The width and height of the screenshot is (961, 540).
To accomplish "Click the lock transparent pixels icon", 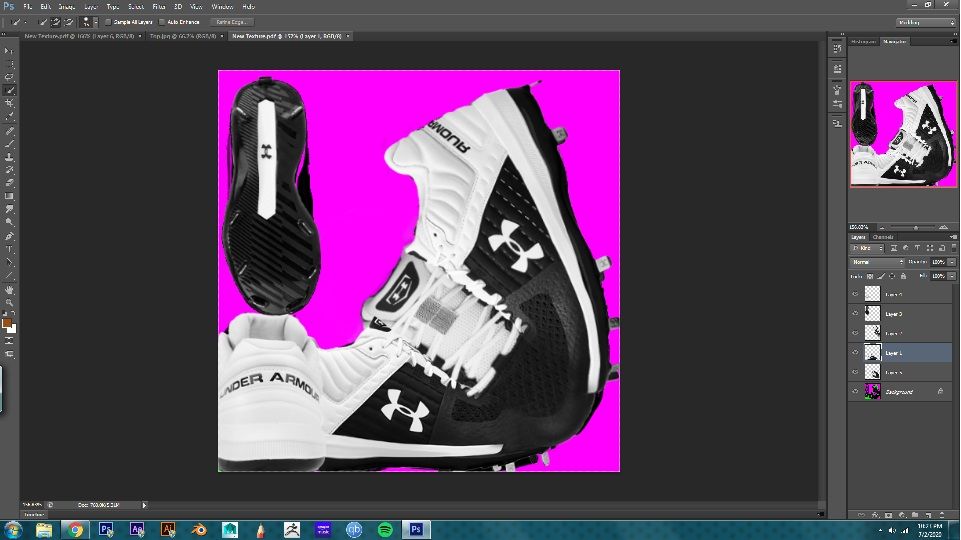I will coord(870,276).
